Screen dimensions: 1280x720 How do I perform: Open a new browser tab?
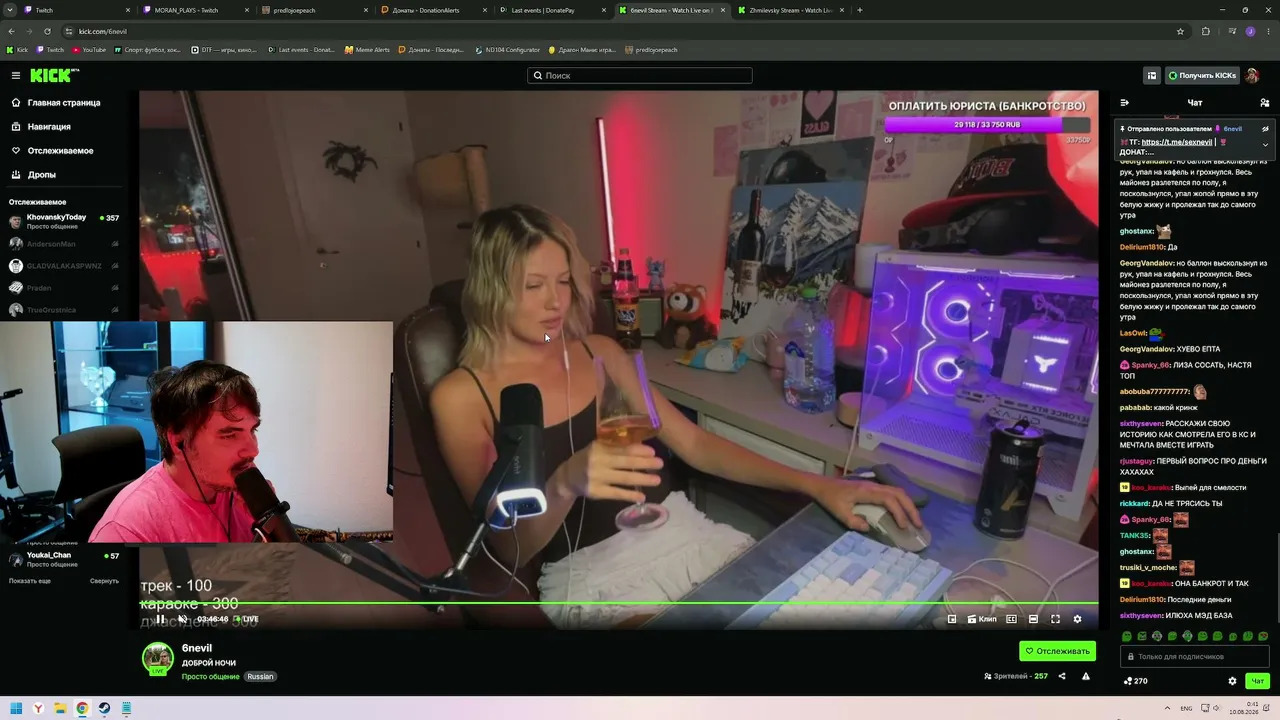[x=860, y=10]
